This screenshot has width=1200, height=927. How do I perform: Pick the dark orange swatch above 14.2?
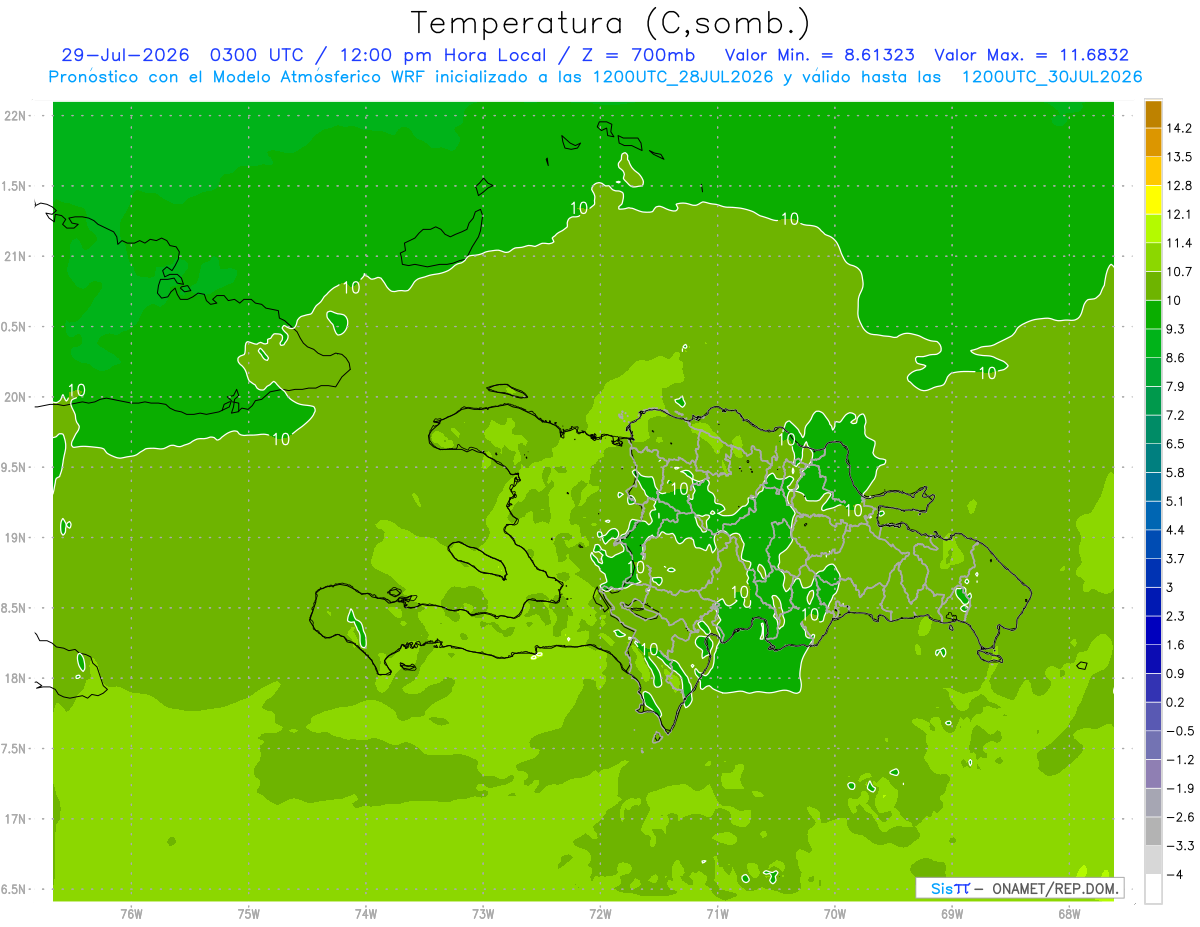pos(1153,114)
